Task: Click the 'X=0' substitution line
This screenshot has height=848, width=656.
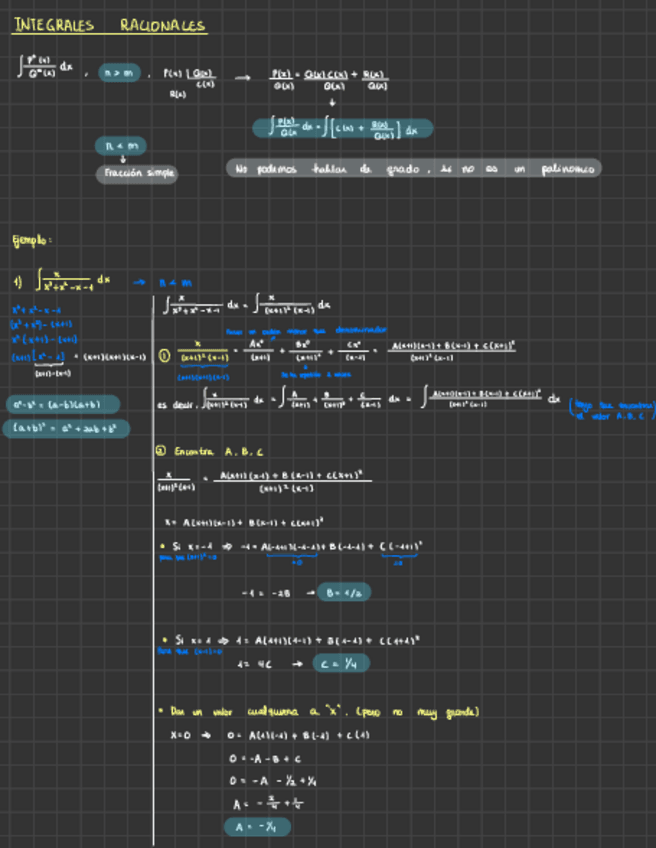Action: coord(270,736)
